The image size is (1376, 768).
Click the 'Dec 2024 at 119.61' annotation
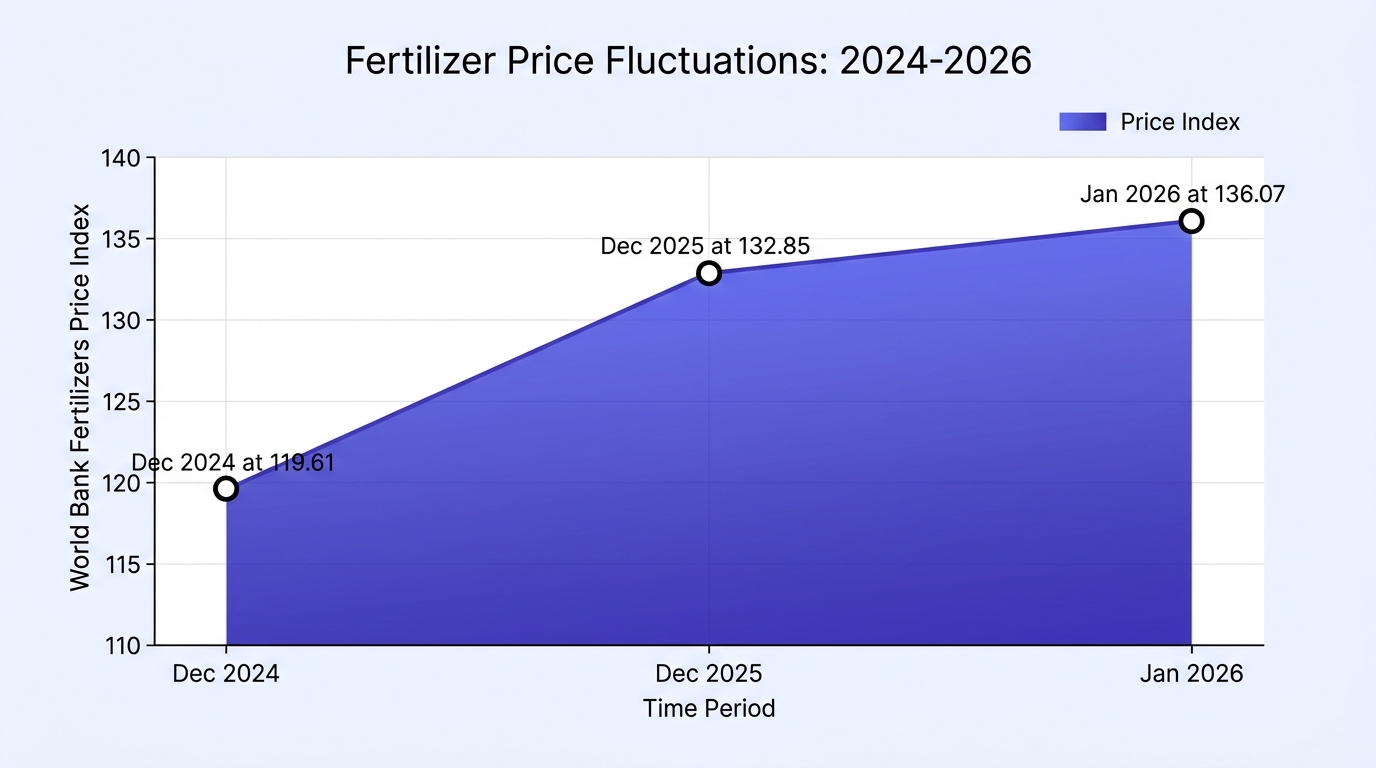pyautogui.click(x=233, y=463)
